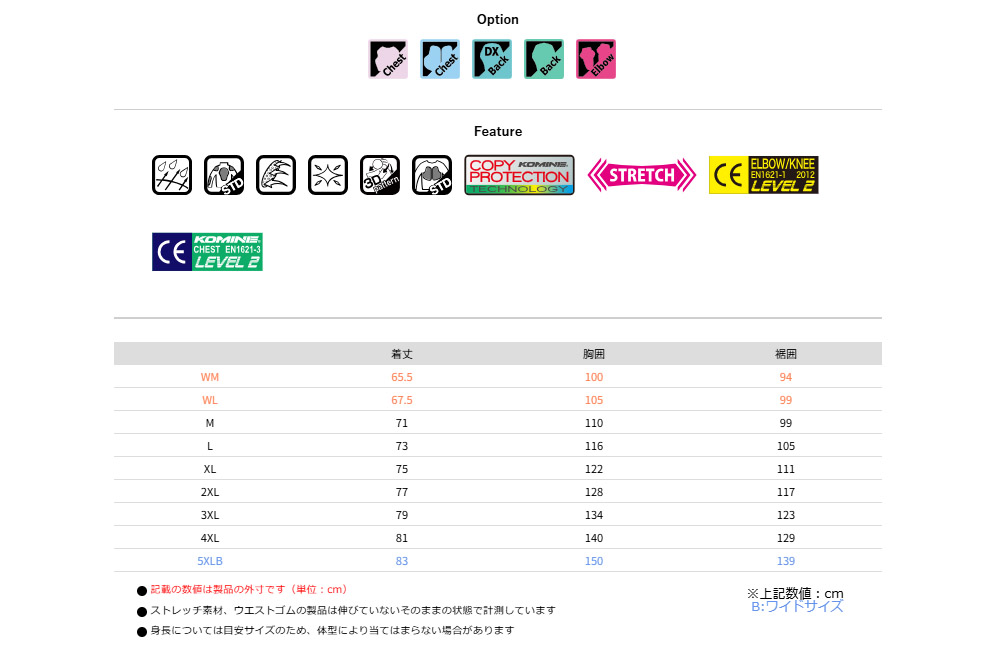Click the light blue Chest option icon
1000x645 pixels.
440,59
